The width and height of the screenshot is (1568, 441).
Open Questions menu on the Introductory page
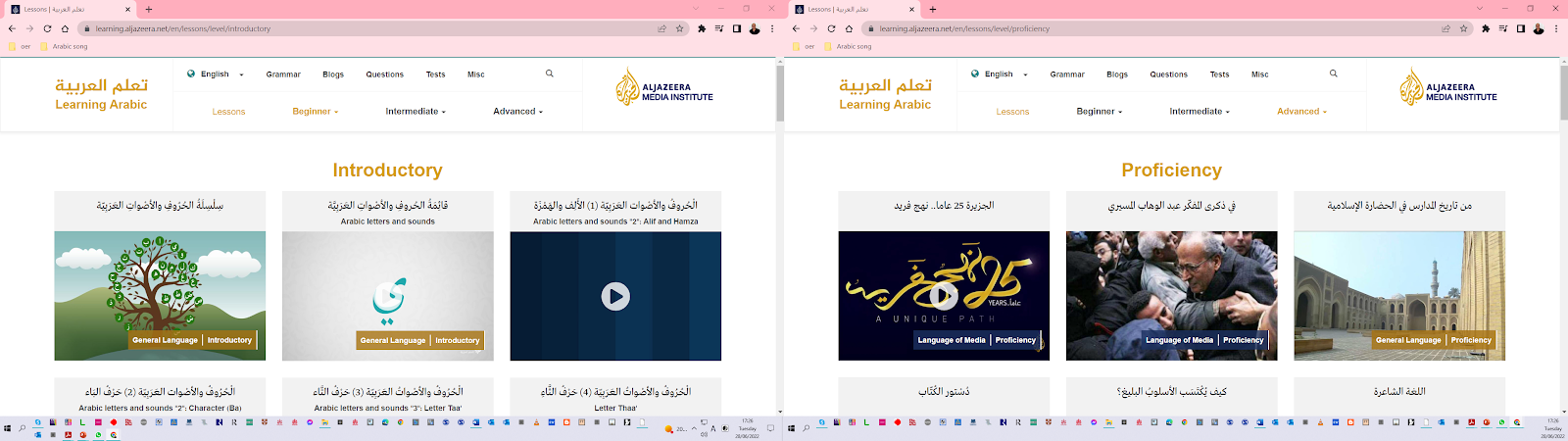[385, 74]
